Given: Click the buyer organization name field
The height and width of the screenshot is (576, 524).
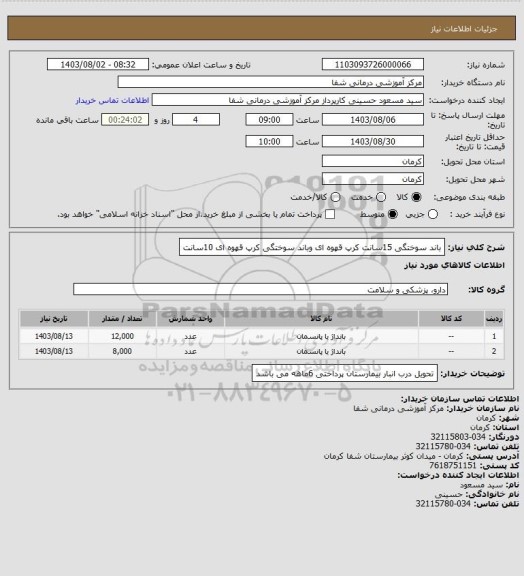Looking at the screenshot, I should 270,82.
